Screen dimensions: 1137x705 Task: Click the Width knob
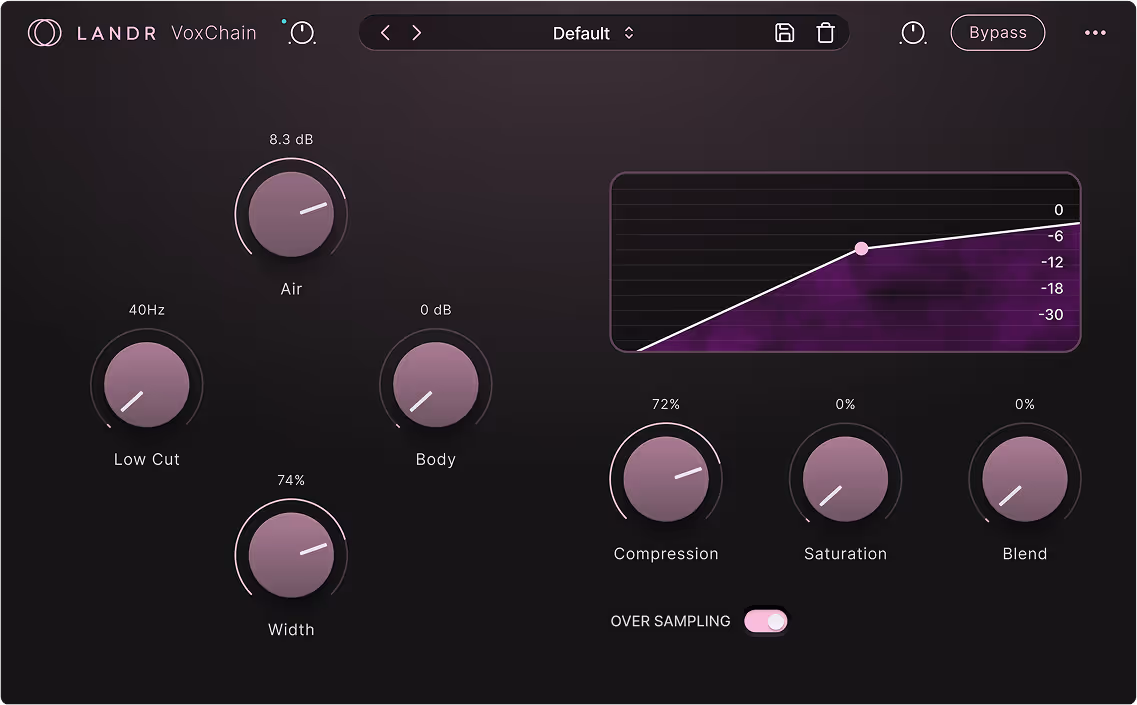click(x=291, y=555)
